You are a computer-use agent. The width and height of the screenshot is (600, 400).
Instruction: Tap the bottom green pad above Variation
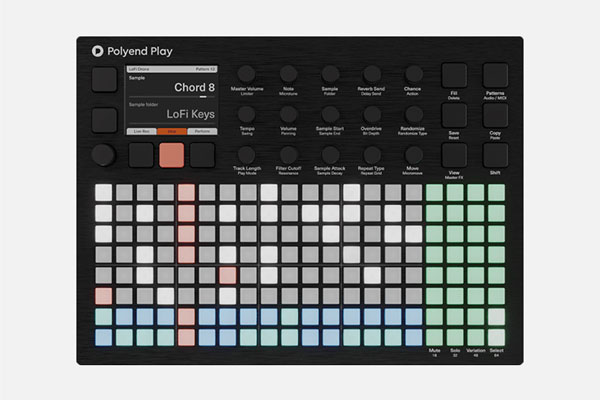(476, 337)
